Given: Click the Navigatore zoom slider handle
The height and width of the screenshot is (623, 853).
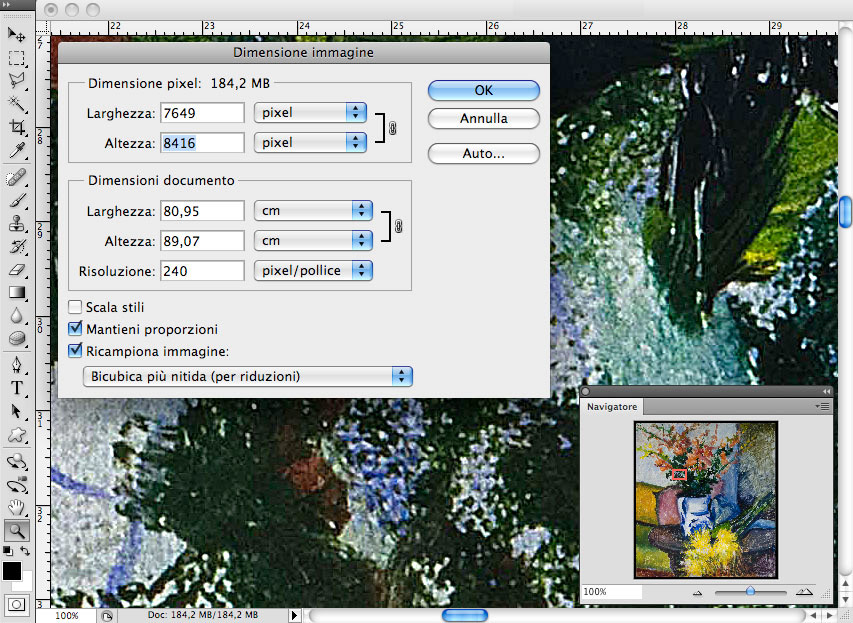Looking at the screenshot, I should click(751, 590).
